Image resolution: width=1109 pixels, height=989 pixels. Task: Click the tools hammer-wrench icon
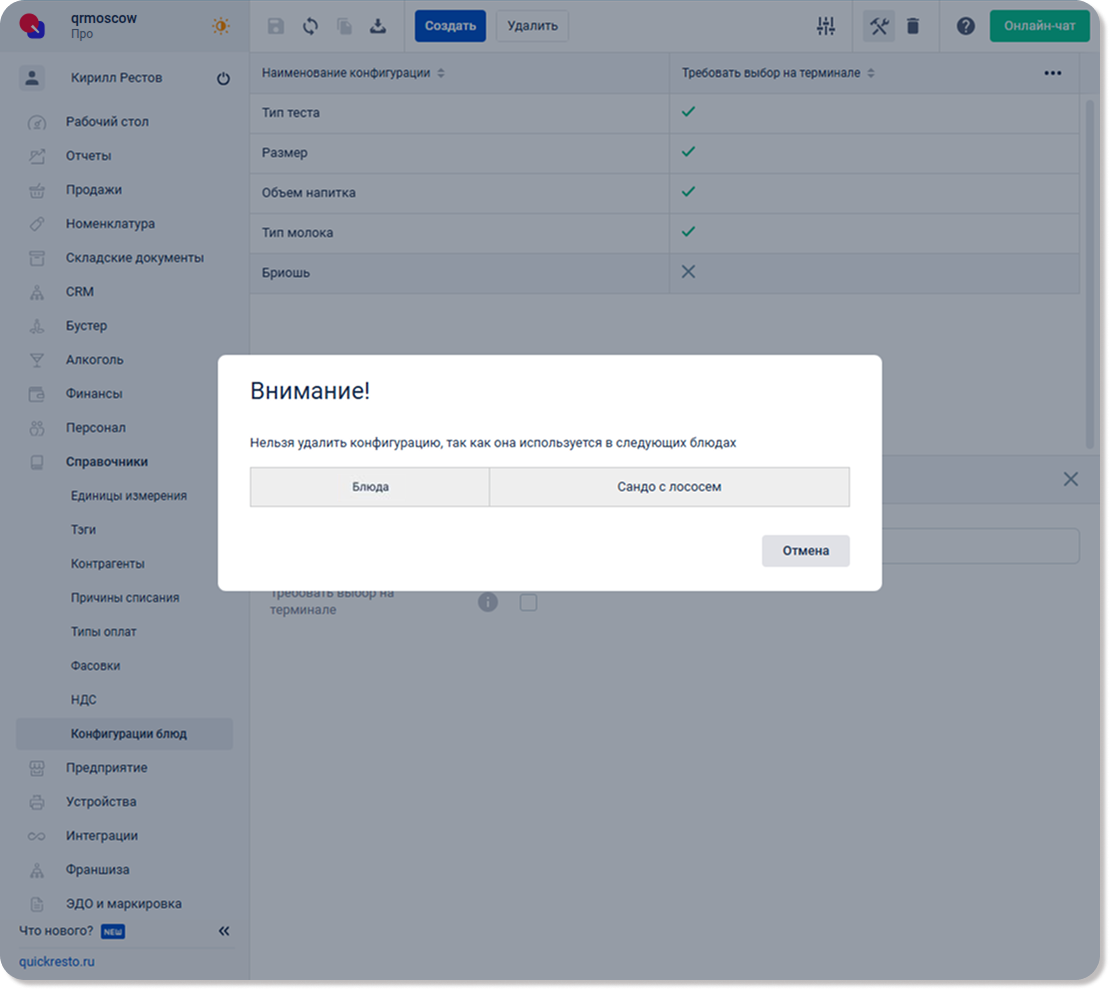pos(878,26)
